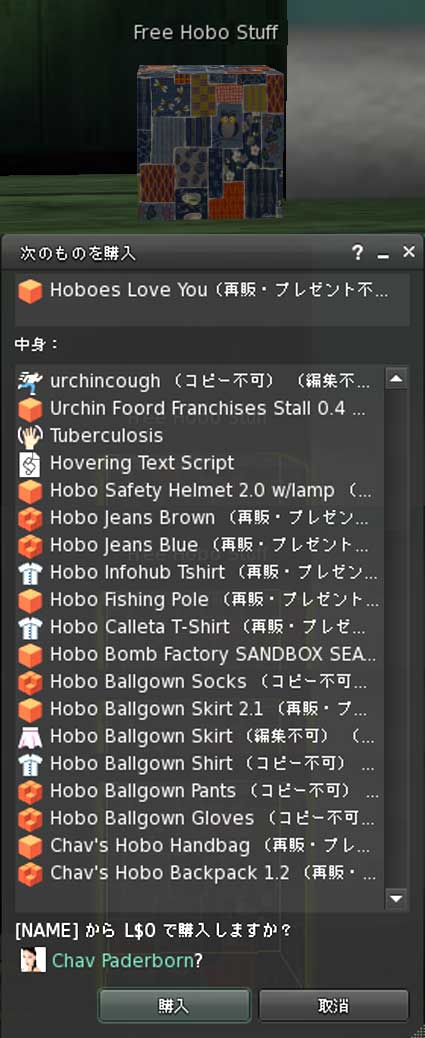
Task: Click the urchincough animation icon
Action: tap(30, 381)
